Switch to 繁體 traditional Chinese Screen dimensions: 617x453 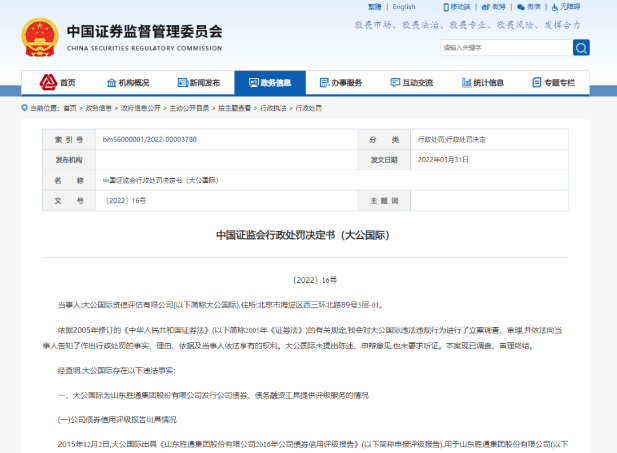[375, 7]
